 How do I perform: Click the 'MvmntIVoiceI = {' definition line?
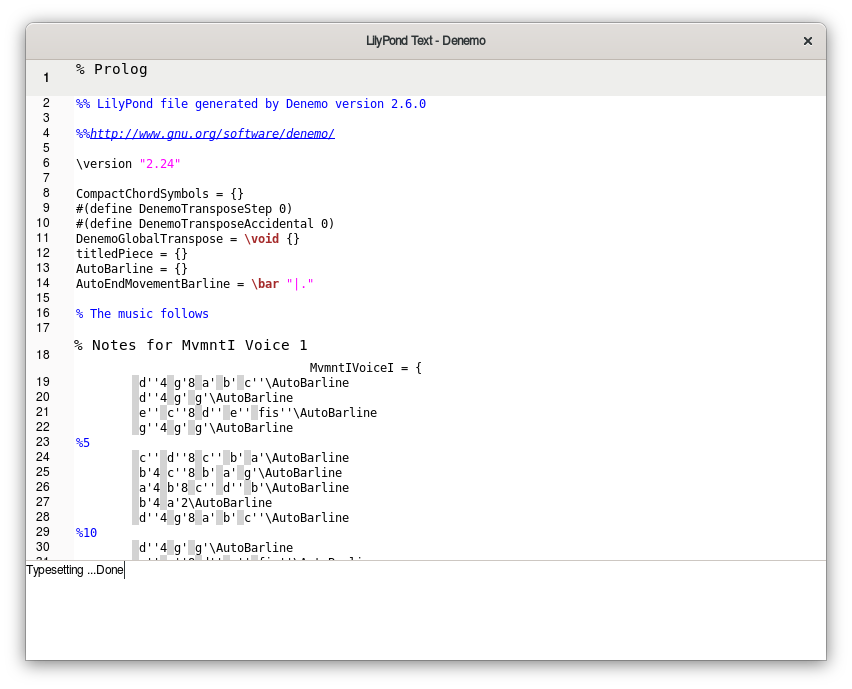(365, 368)
